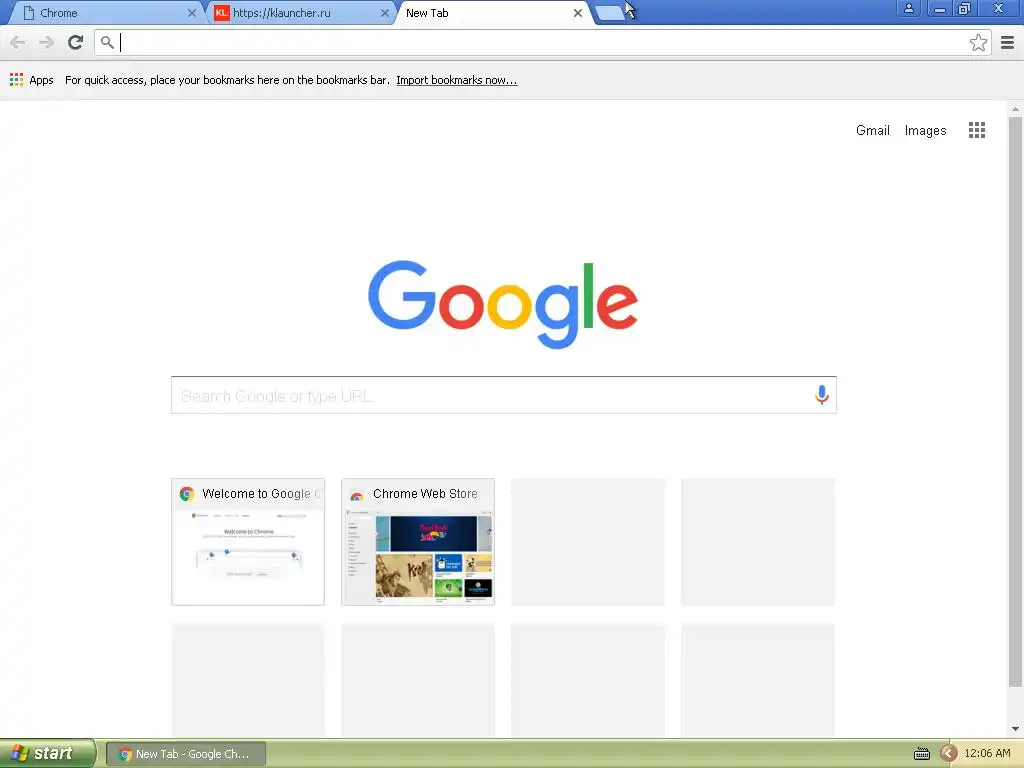Viewport: 1024px width, 768px height.
Task: Restore down the Chrome window
Action: pos(965,8)
